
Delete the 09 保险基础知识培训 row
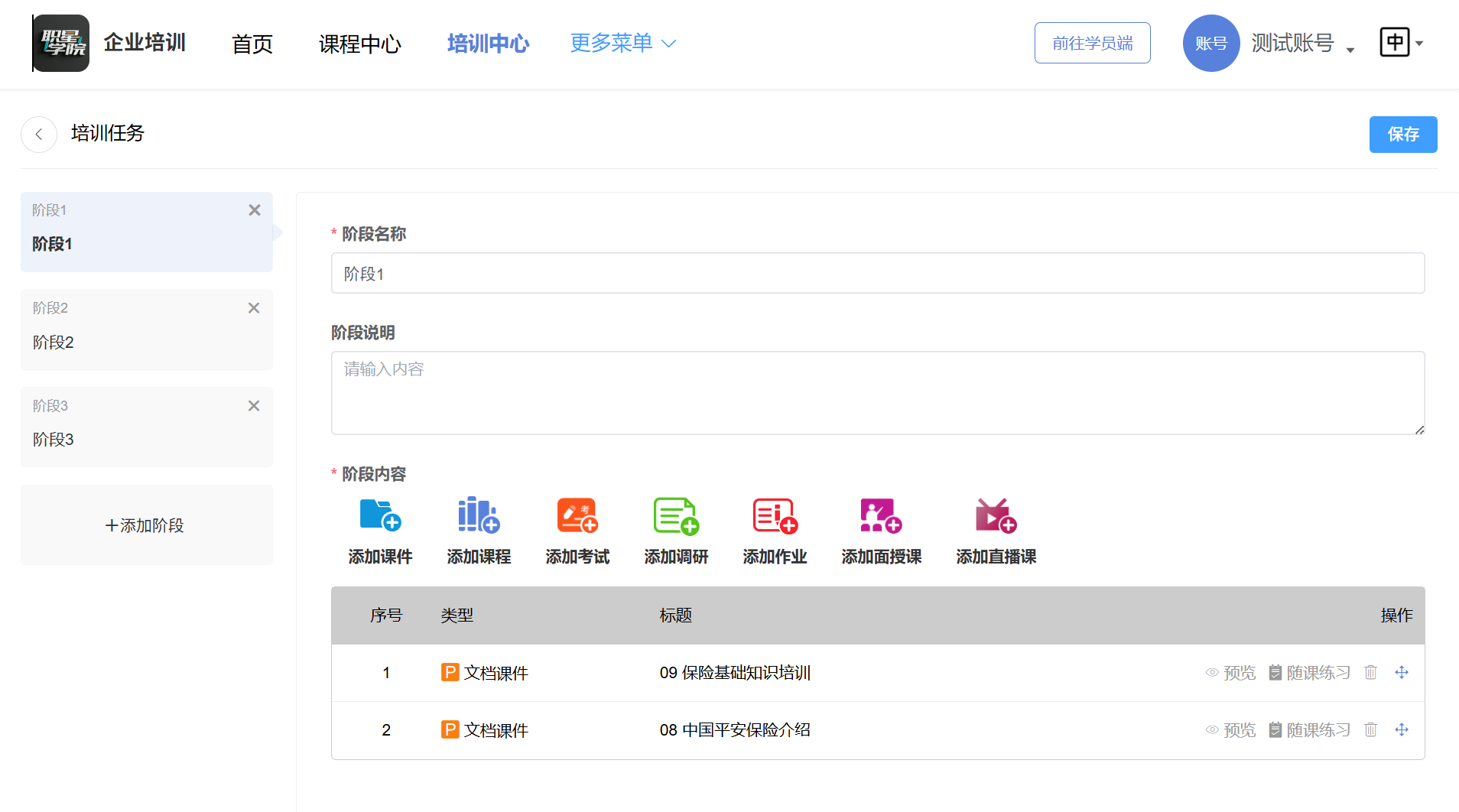click(x=1370, y=672)
